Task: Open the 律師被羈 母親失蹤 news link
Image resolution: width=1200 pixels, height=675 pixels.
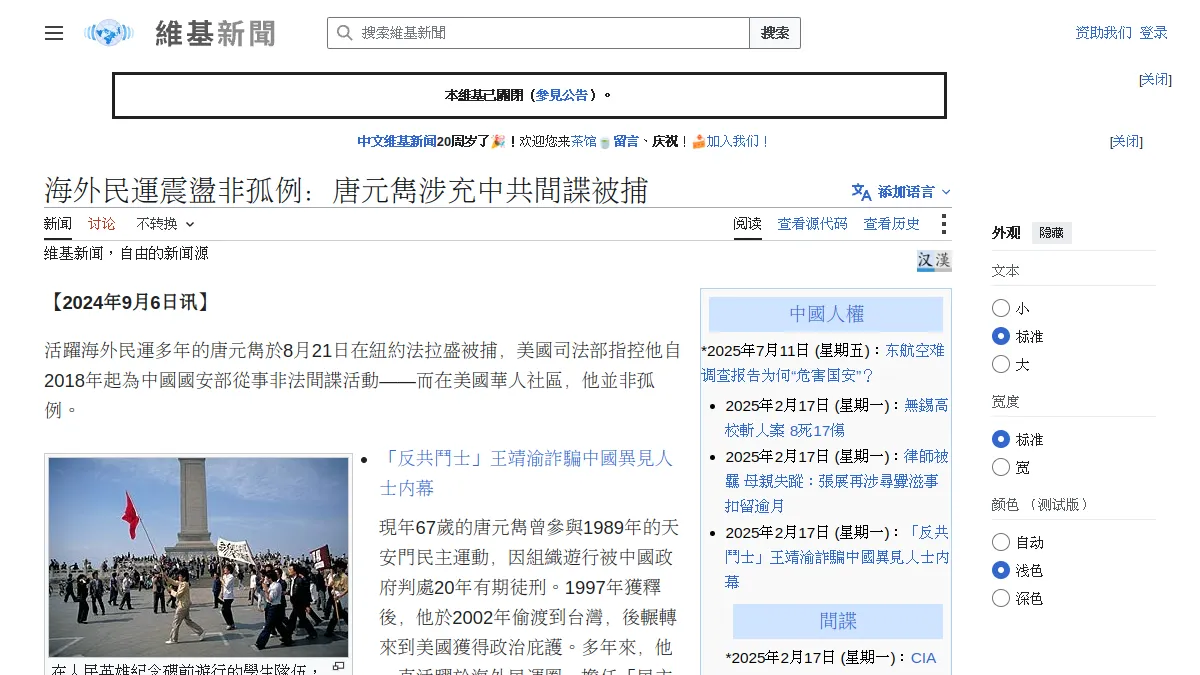Action: (836, 481)
